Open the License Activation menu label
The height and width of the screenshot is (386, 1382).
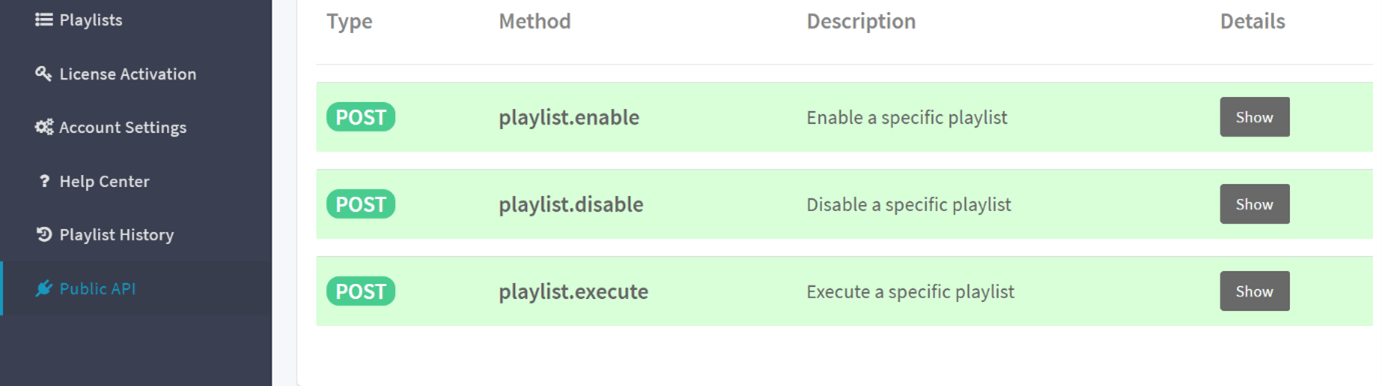tap(128, 74)
